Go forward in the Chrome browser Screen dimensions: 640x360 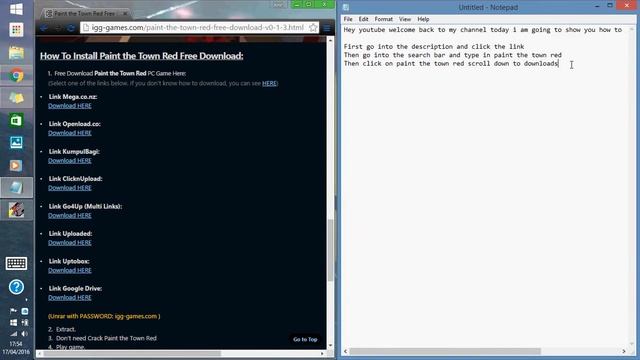pyautogui.click(x=58, y=28)
